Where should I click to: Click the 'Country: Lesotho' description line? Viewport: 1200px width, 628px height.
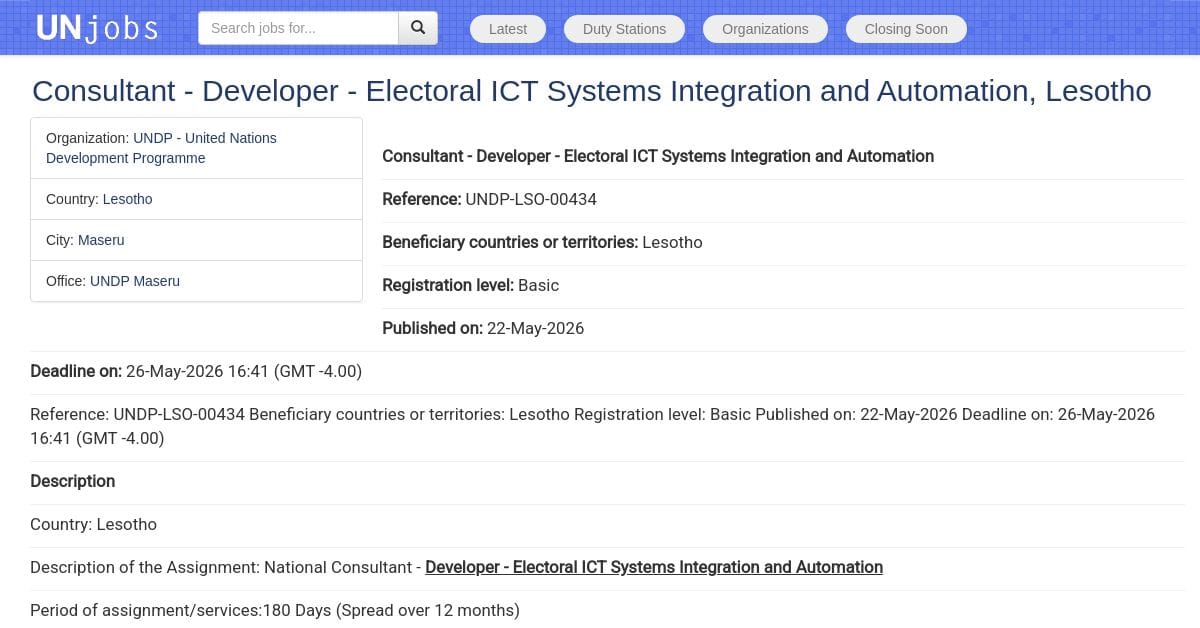(93, 524)
